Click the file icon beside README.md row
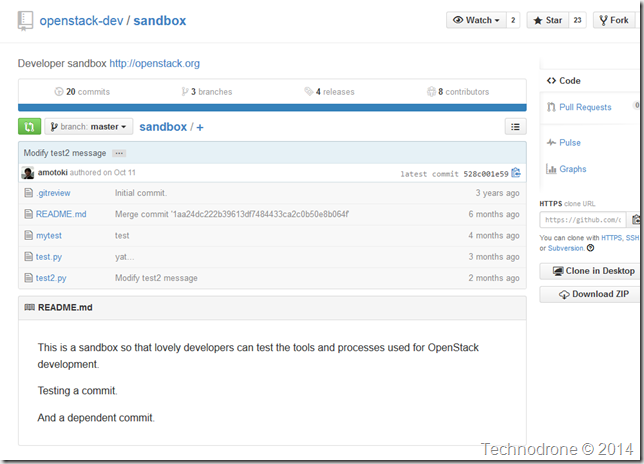Screen dimensions: 644x464 point(28,214)
